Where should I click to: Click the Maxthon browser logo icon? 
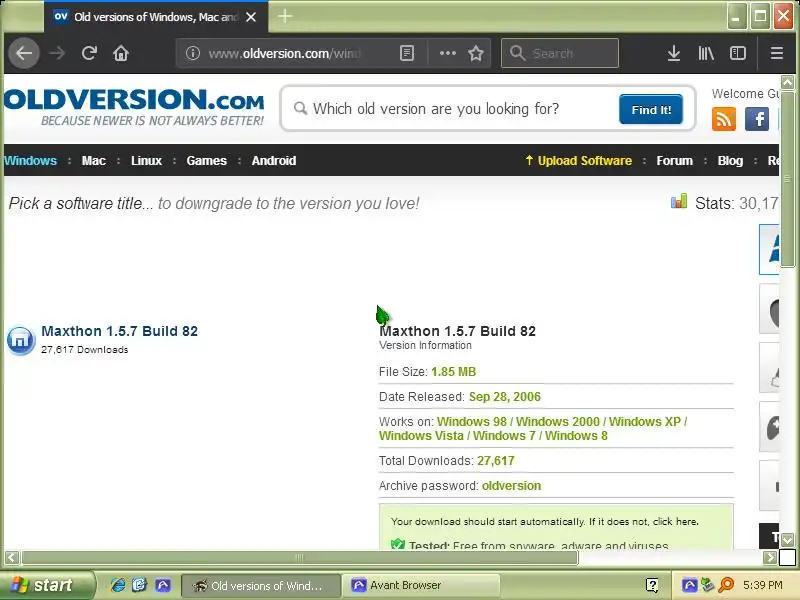(x=20, y=340)
